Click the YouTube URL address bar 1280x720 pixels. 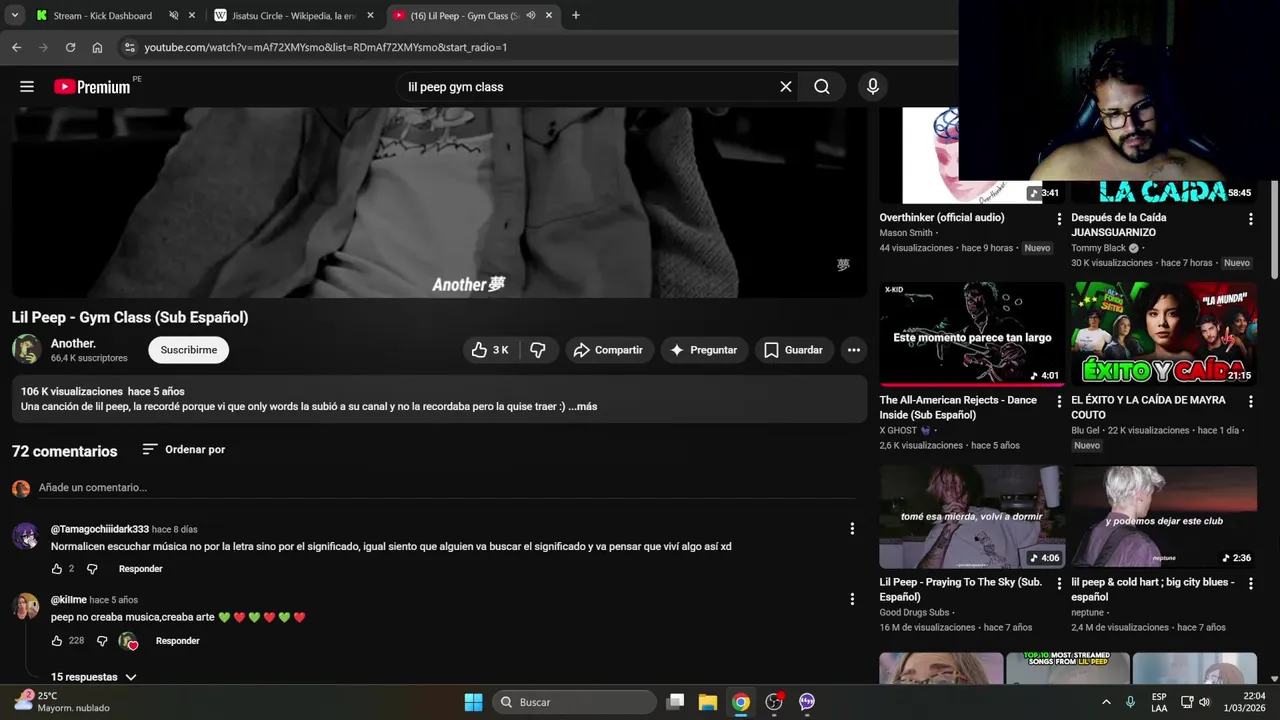coord(325,47)
